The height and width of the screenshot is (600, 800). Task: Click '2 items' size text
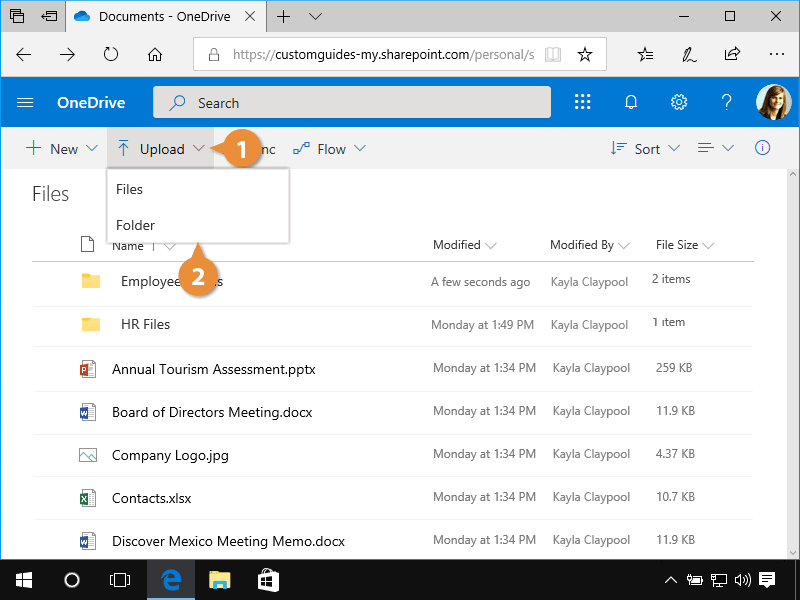[670, 279]
